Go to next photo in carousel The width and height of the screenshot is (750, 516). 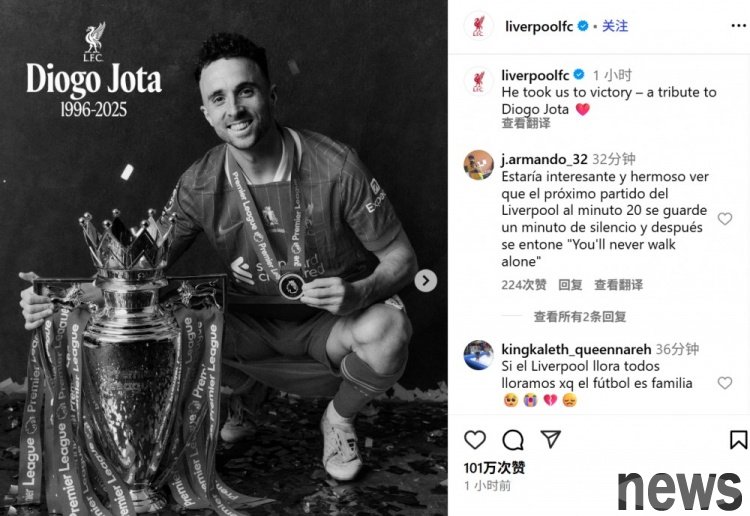coord(425,281)
